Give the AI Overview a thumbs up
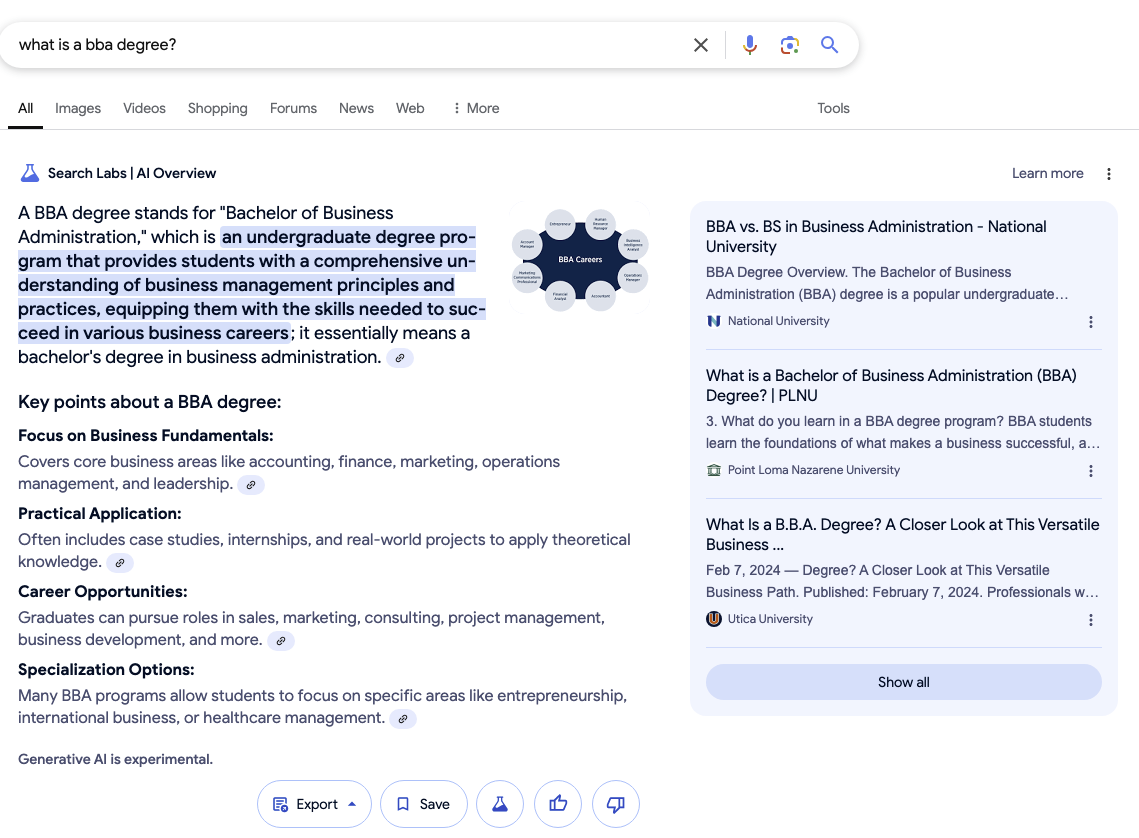This screenshot has width=1139, height=838. (x=557, y=803)
